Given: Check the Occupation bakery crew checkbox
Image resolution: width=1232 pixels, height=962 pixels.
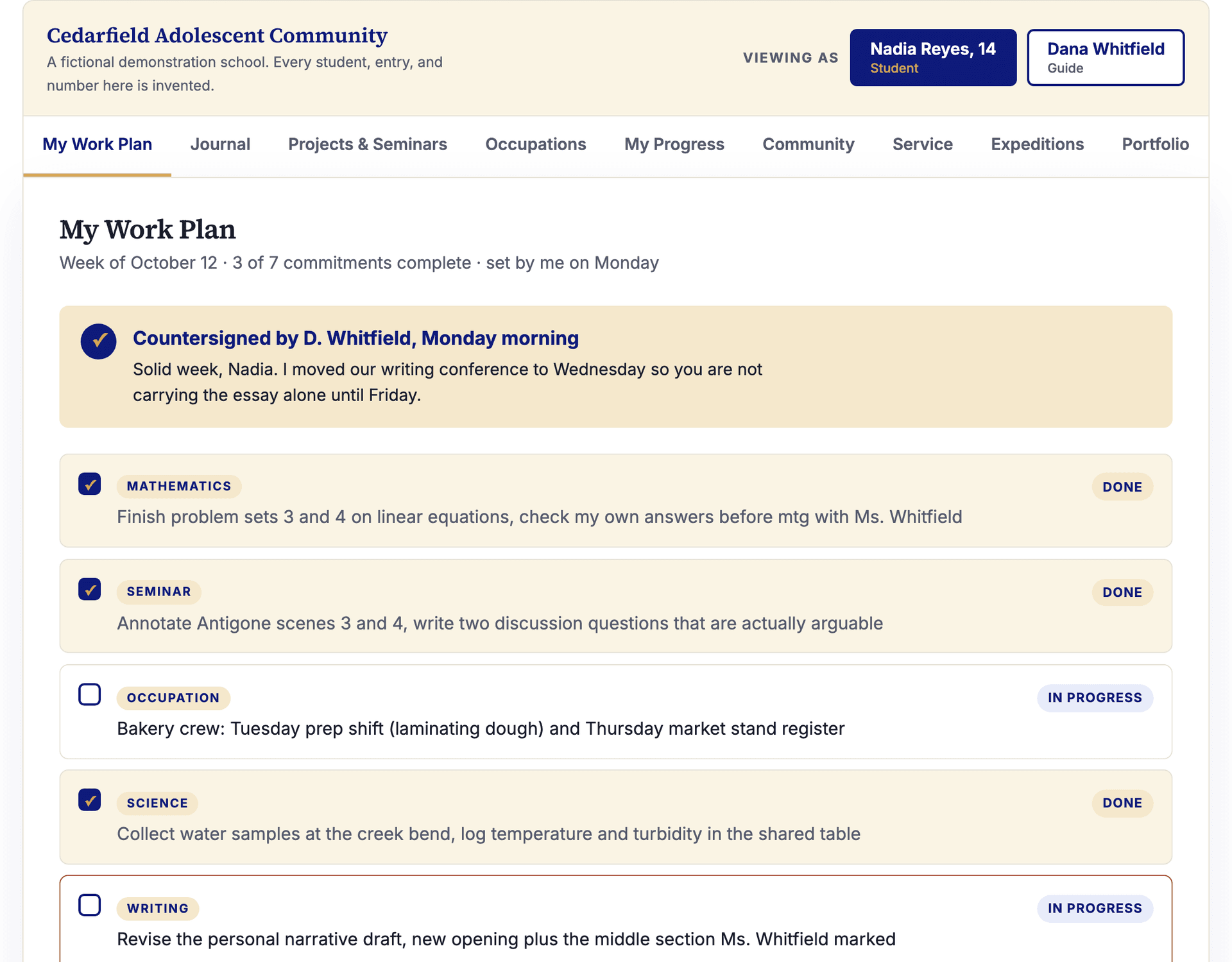Looking at the screenshot, I should coord(90,694).
